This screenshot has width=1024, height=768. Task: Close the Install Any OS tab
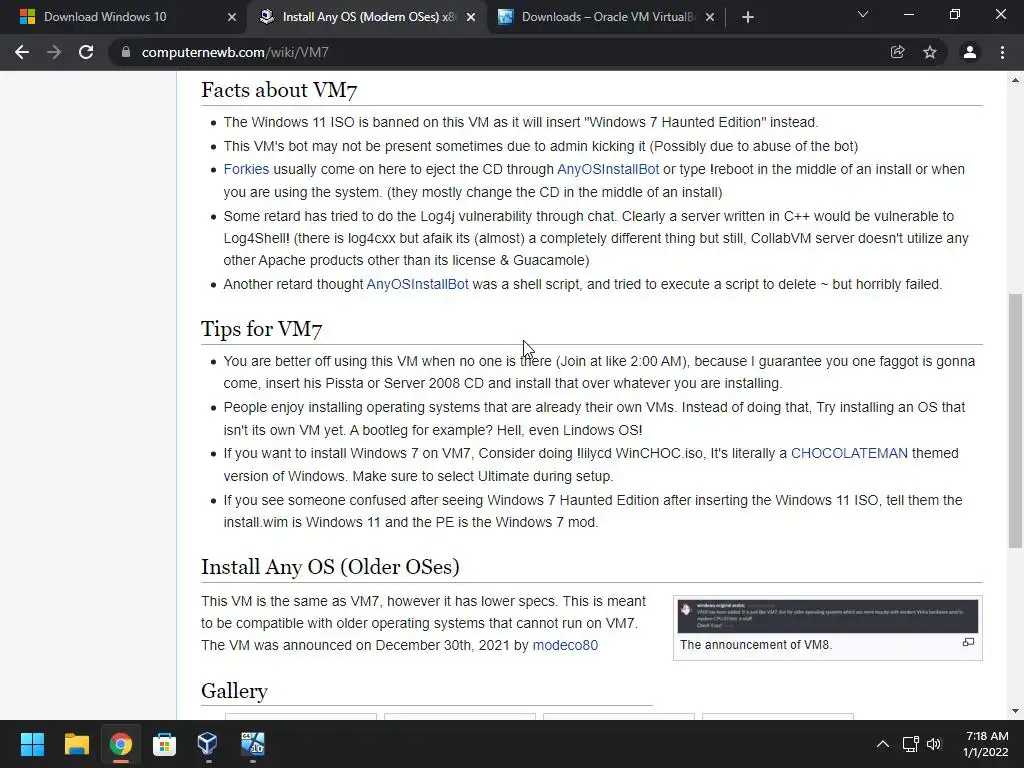pos(471,17)
